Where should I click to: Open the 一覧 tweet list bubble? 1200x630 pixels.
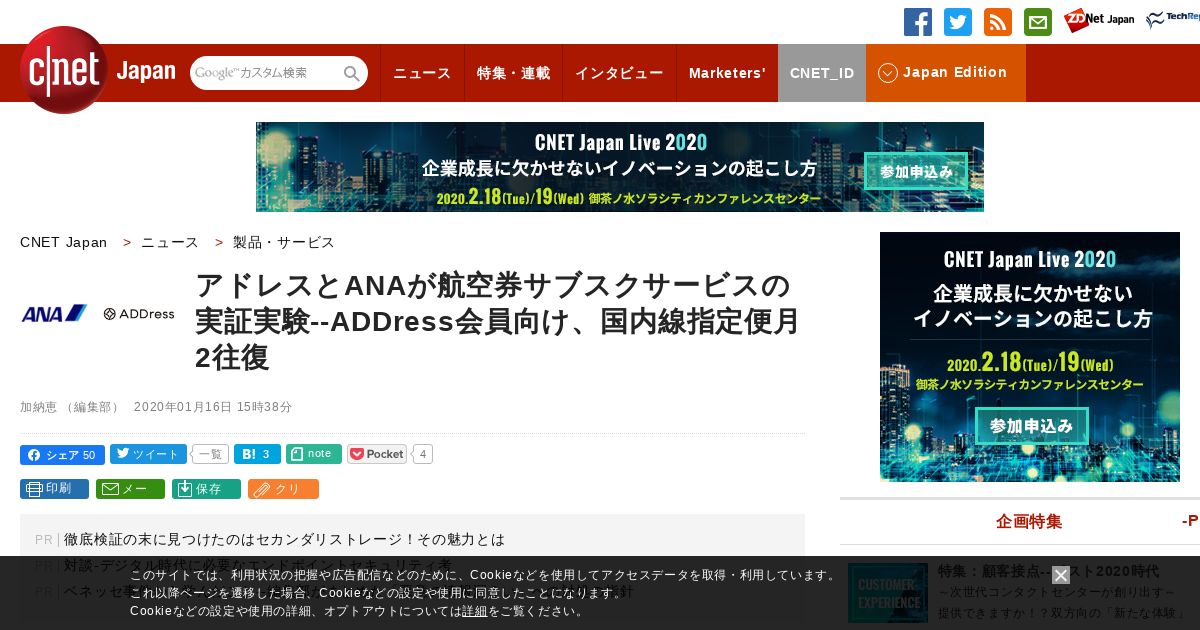pos(210,454)
